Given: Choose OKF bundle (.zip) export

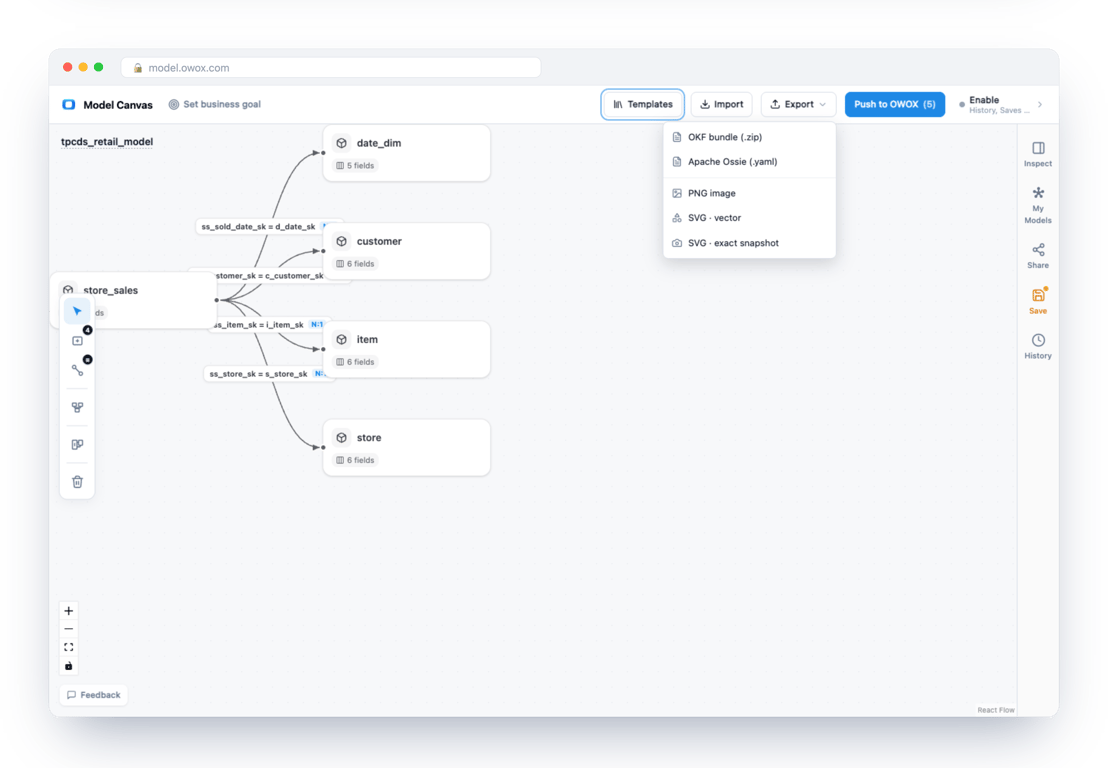Looking at the screenshot, I should 749,137.
